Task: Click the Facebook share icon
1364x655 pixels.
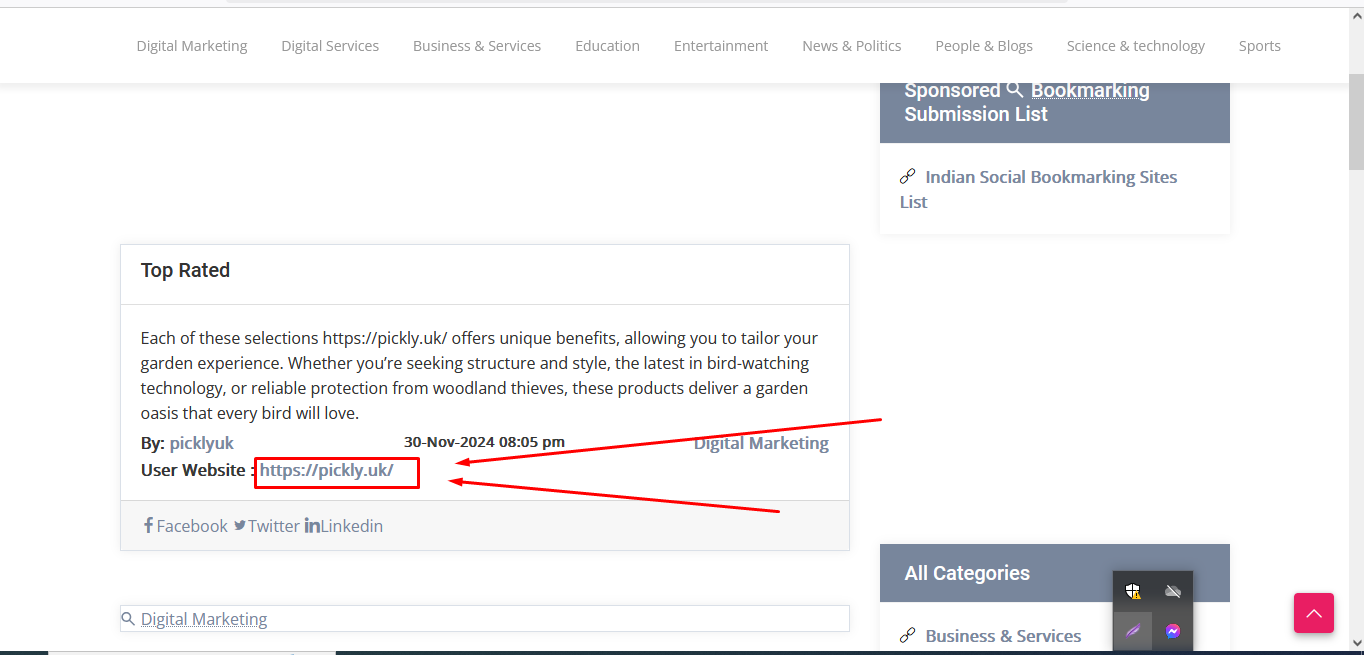Action: click(x=148, y=525)
